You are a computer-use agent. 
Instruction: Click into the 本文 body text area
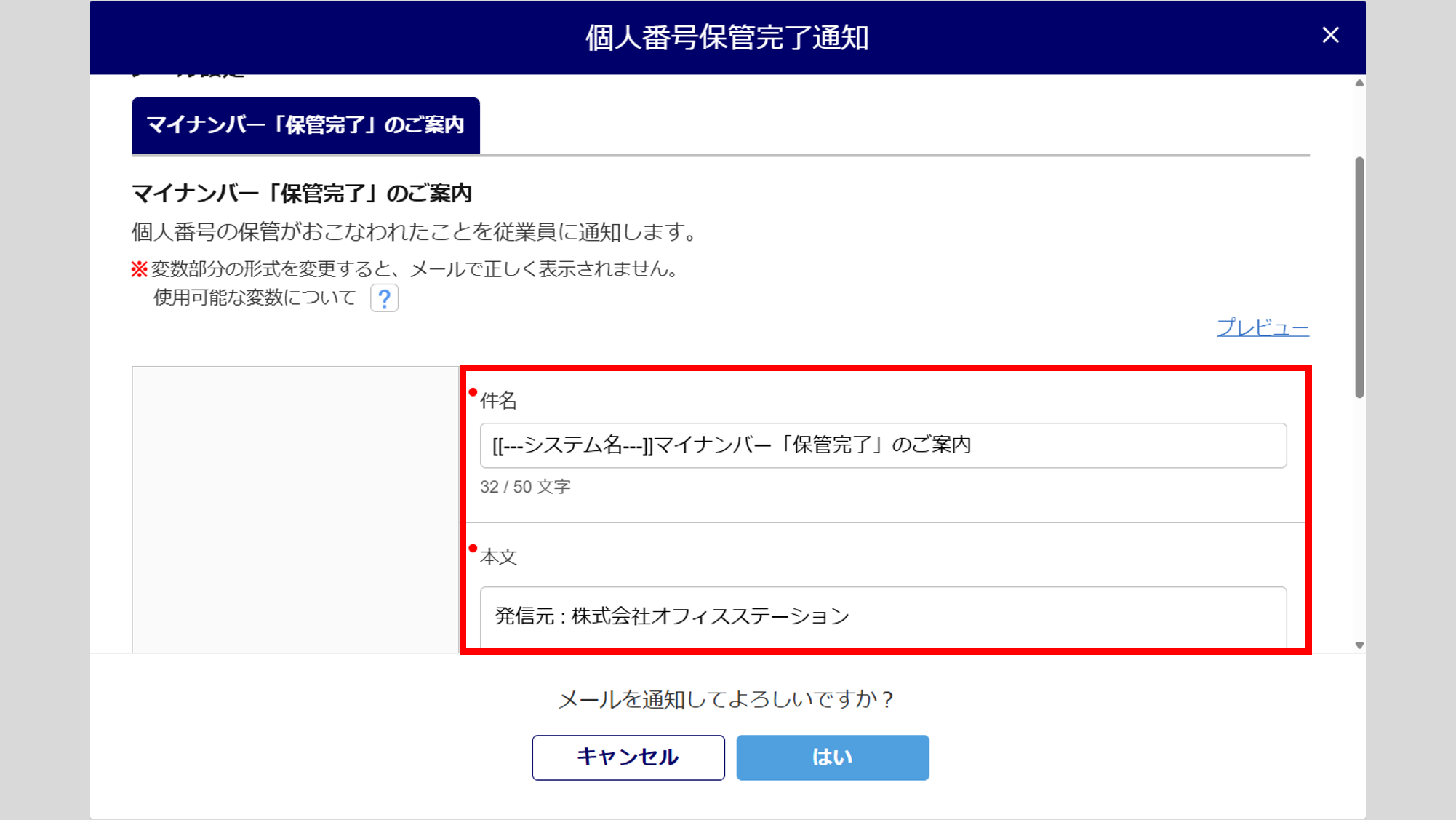[x=882, y=617]
